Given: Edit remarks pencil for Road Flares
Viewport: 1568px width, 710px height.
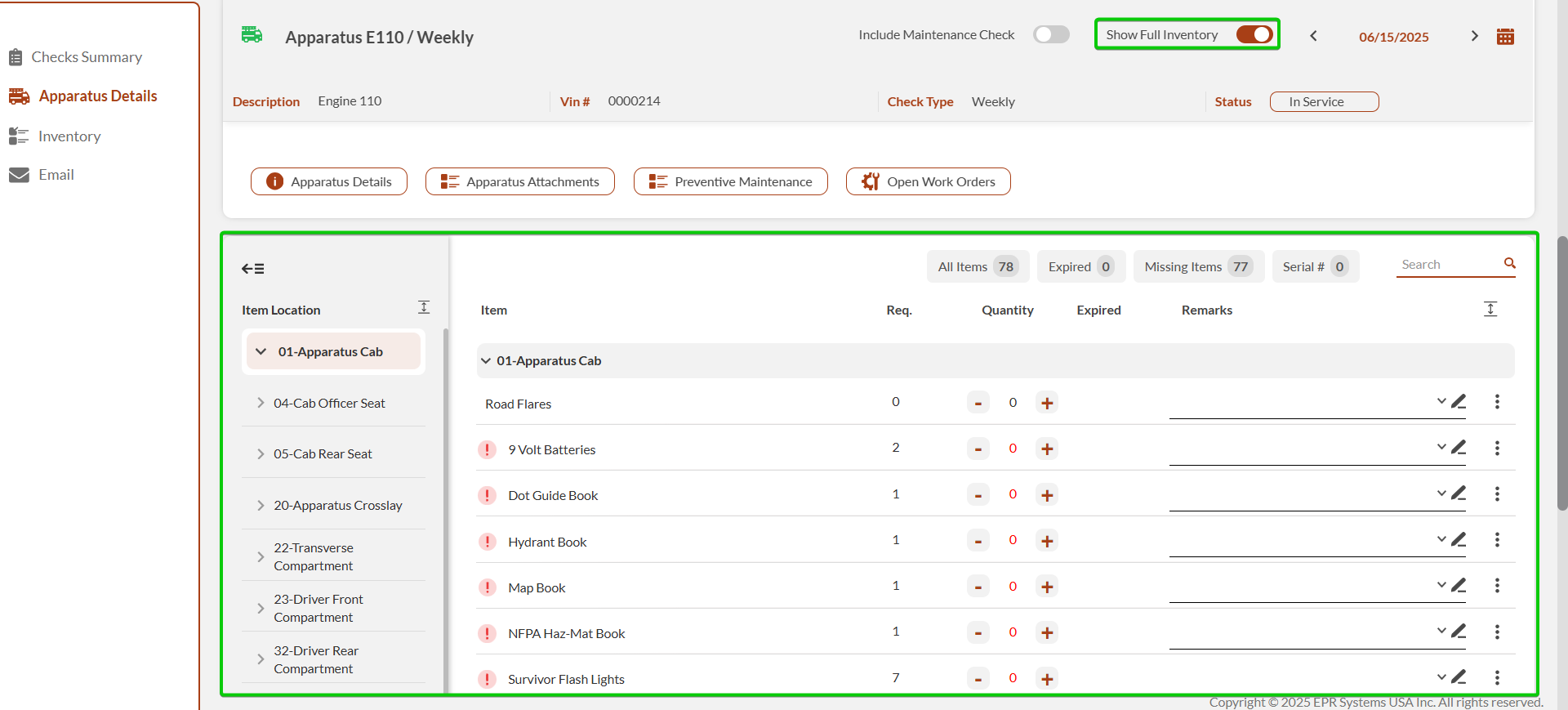Looking at the screenshot, I should point(1459,401).
